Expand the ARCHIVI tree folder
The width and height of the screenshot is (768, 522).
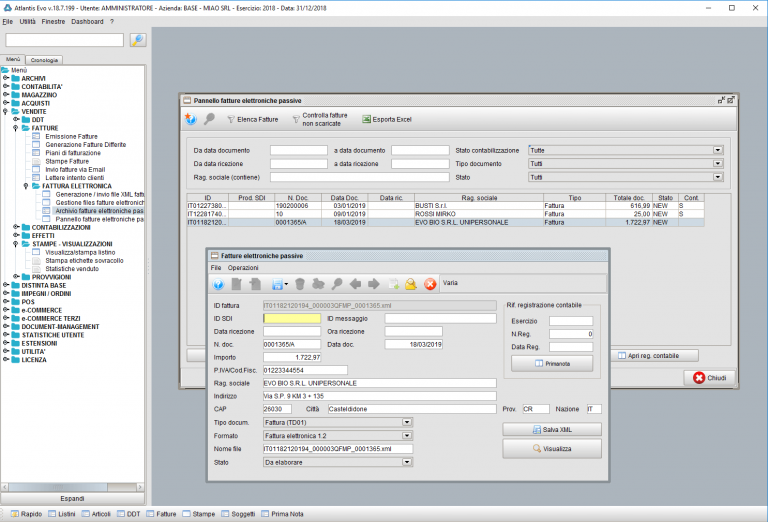pos(5,78)
